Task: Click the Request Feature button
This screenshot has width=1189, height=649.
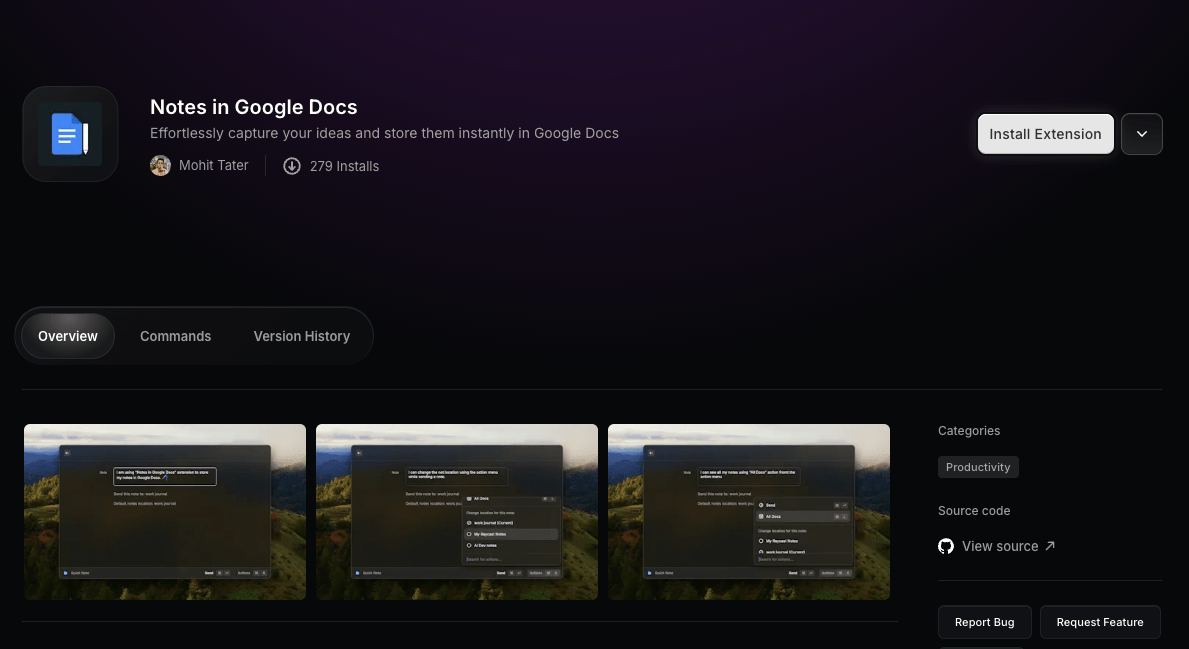Action: coord(1100,622)
